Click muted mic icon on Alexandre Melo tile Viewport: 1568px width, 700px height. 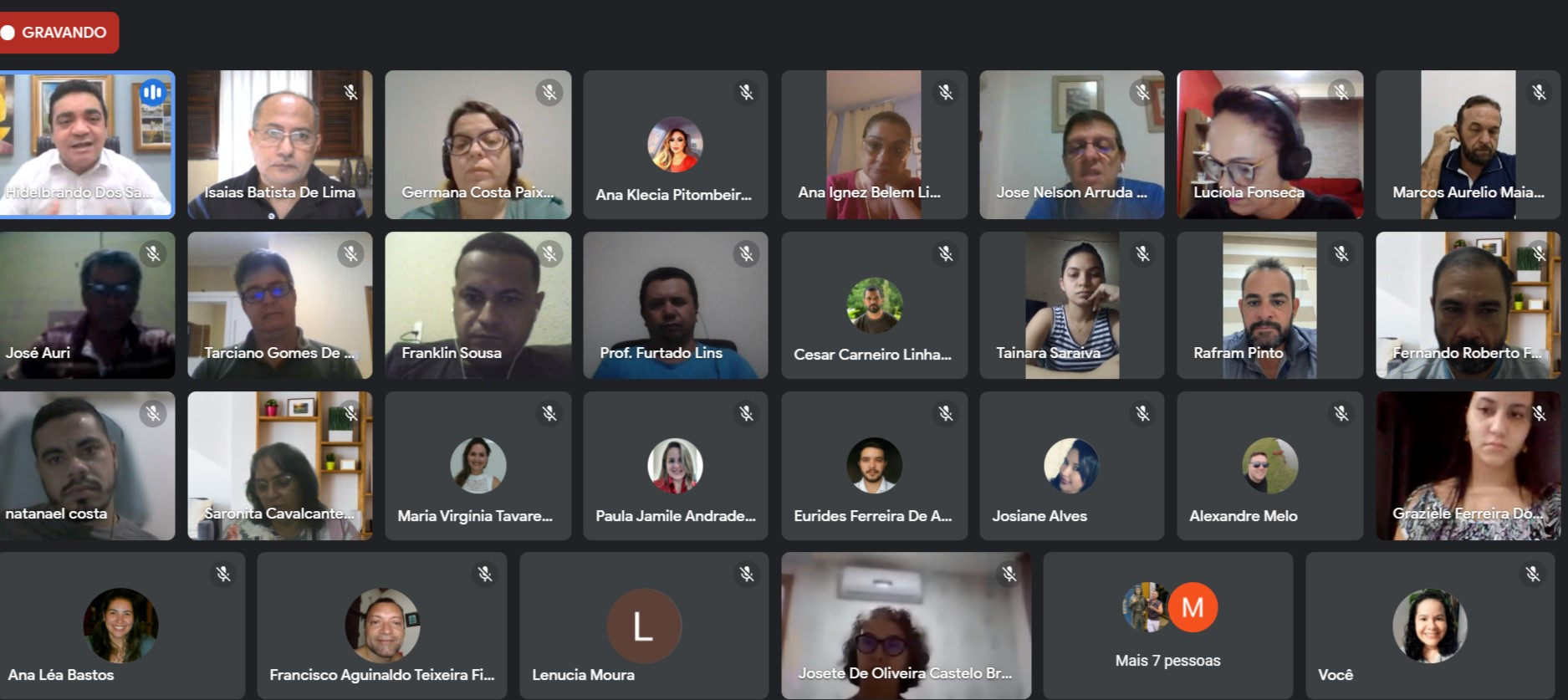1341,413
